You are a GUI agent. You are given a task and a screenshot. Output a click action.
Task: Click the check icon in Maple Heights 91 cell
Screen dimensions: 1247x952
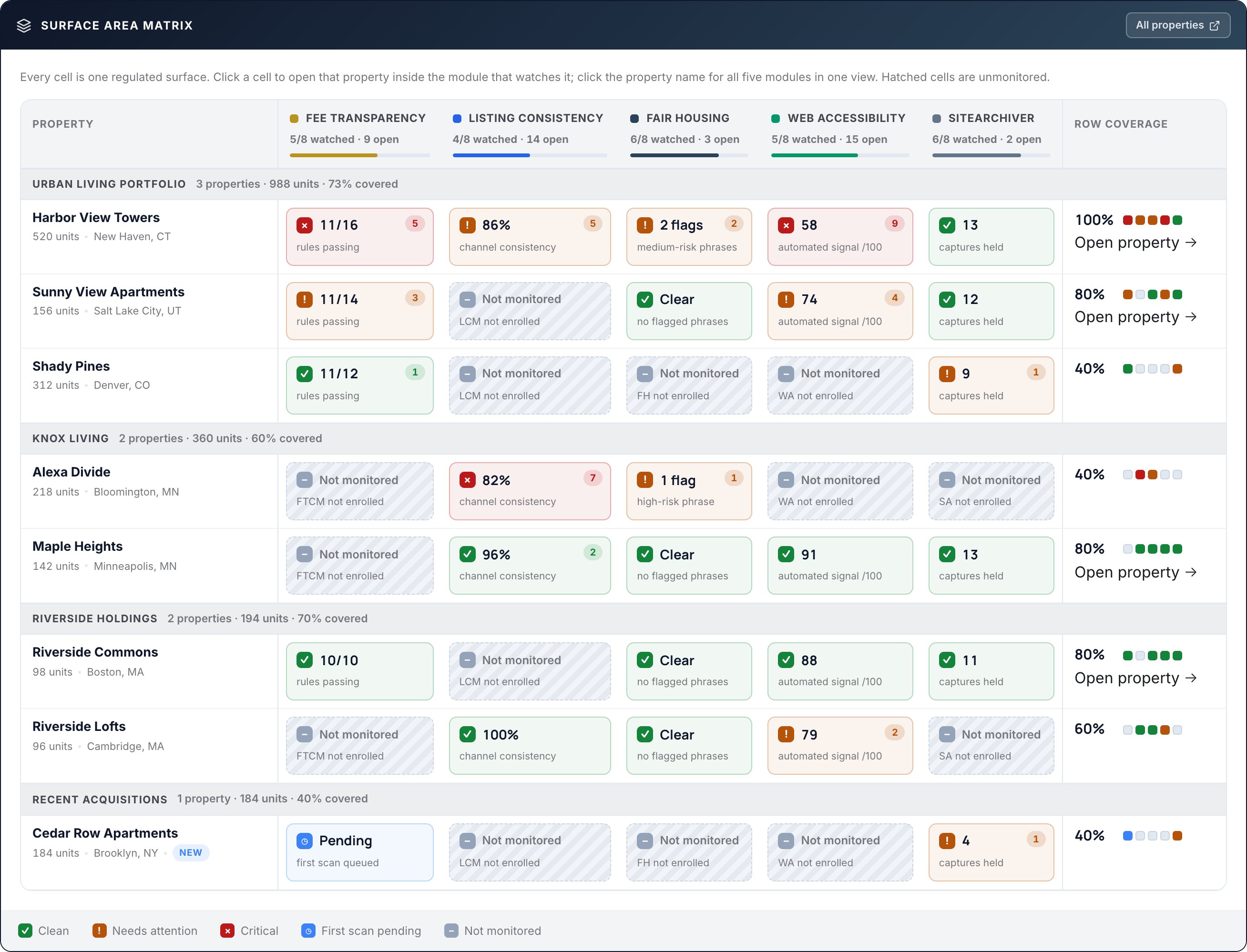[x=786, y=555]
